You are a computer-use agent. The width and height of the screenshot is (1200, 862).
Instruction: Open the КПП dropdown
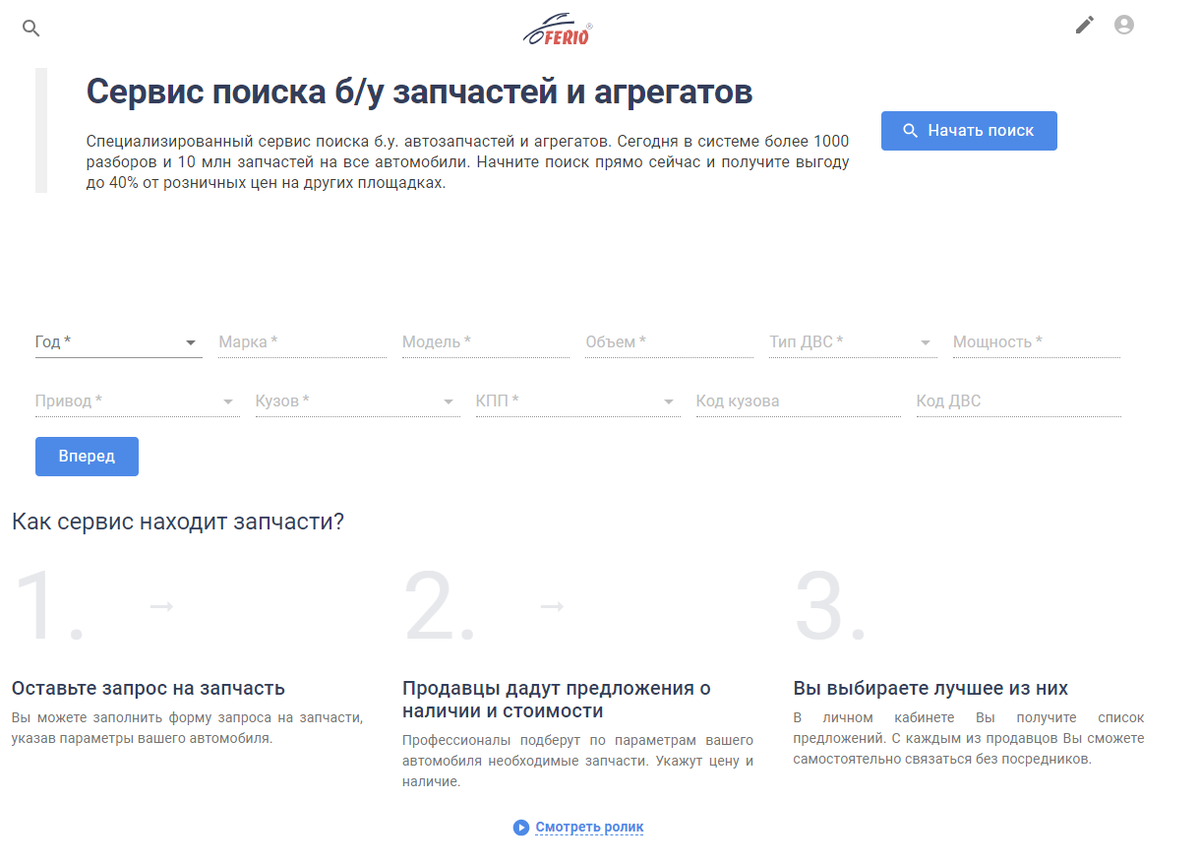point(668,401)
